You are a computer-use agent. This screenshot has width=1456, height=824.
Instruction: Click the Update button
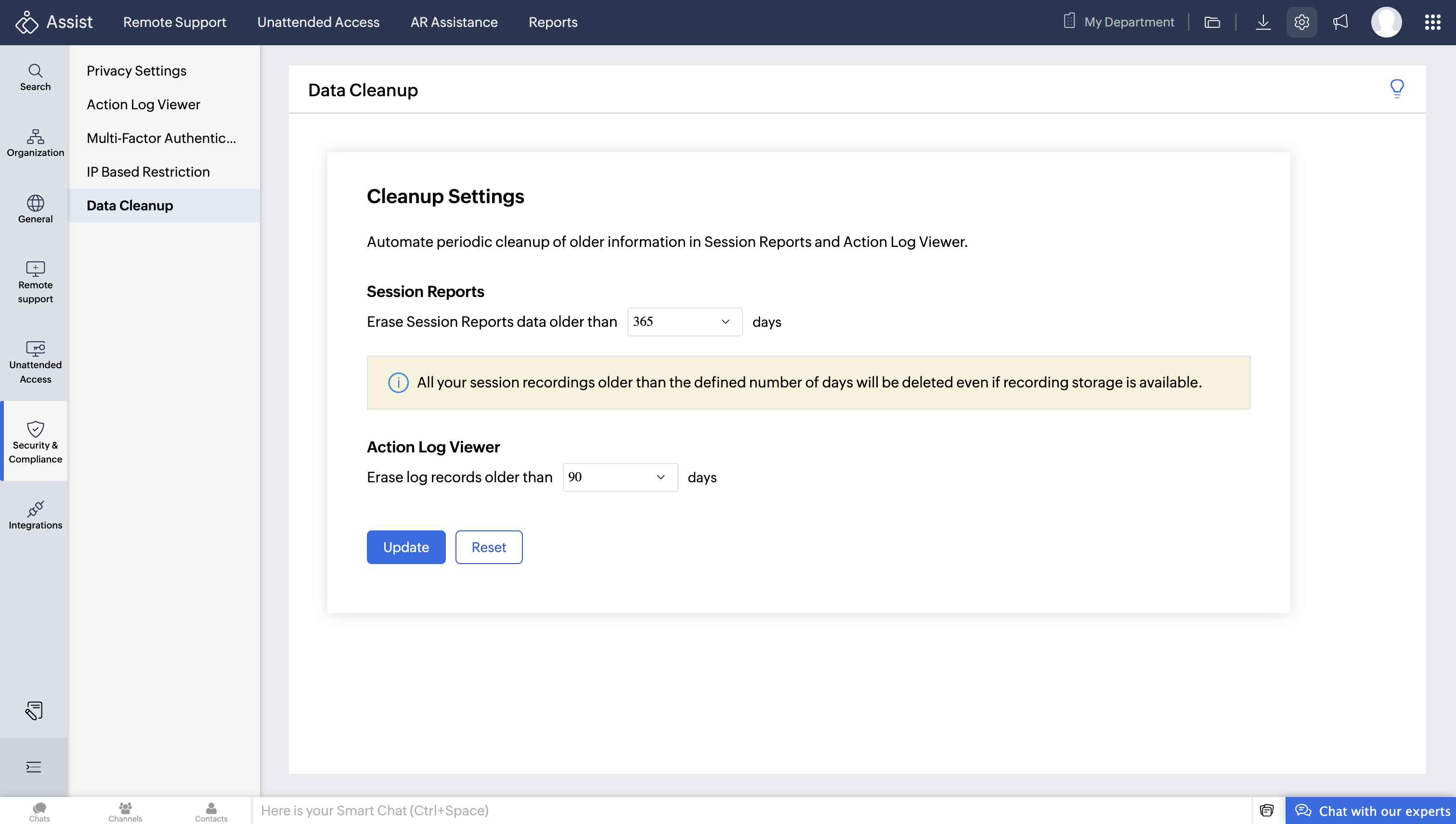pyautogui.click(x=405, y=547)
